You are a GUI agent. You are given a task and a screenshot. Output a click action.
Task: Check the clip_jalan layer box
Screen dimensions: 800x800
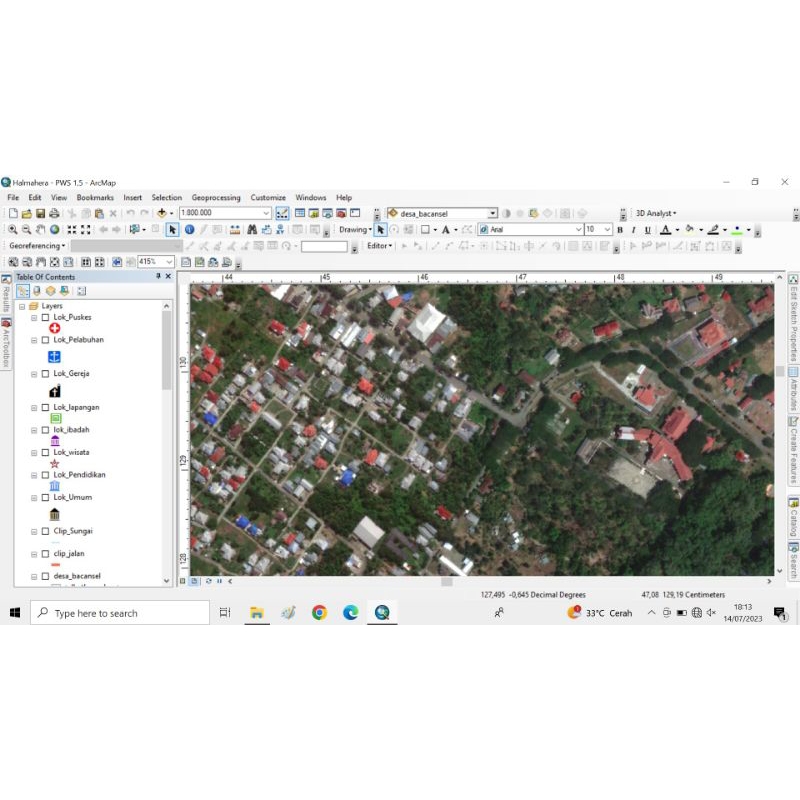click(45, 553)
